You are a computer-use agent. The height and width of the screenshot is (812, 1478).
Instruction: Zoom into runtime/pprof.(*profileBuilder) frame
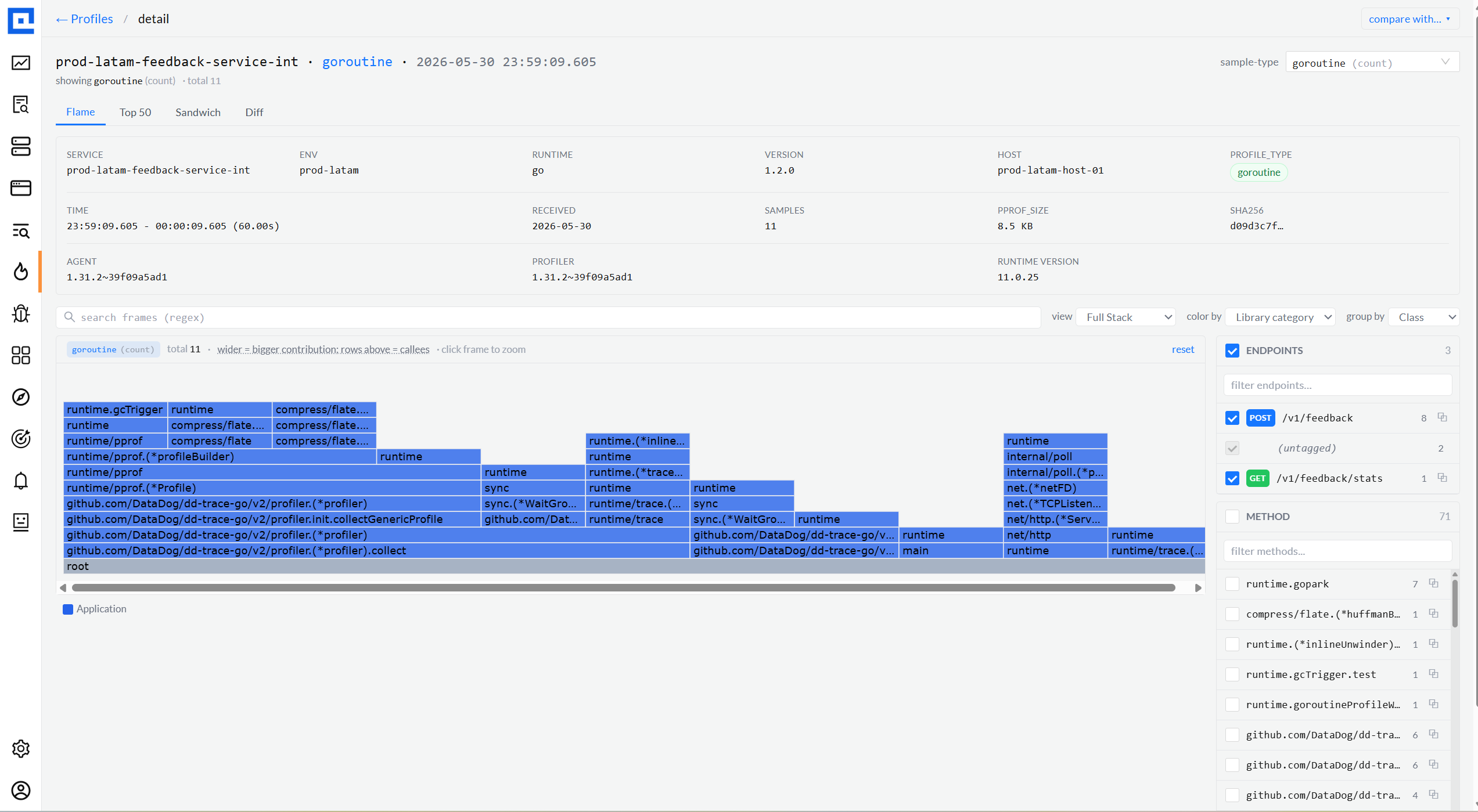click(x=220, y=456)
